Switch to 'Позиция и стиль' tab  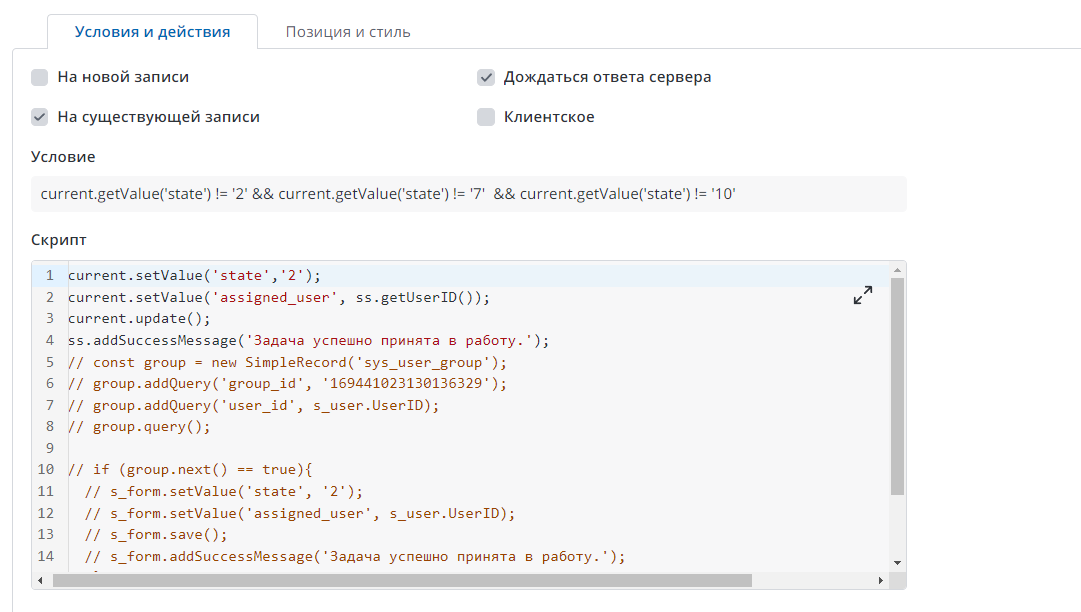[348, 32]
